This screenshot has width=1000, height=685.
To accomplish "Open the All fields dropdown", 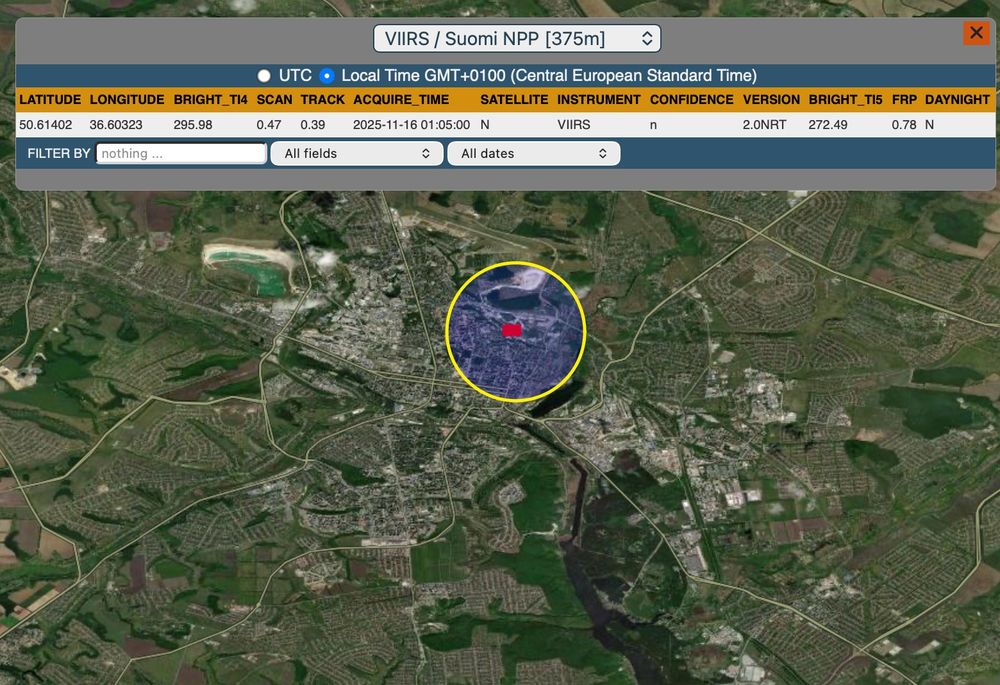I will pos(357,154).
